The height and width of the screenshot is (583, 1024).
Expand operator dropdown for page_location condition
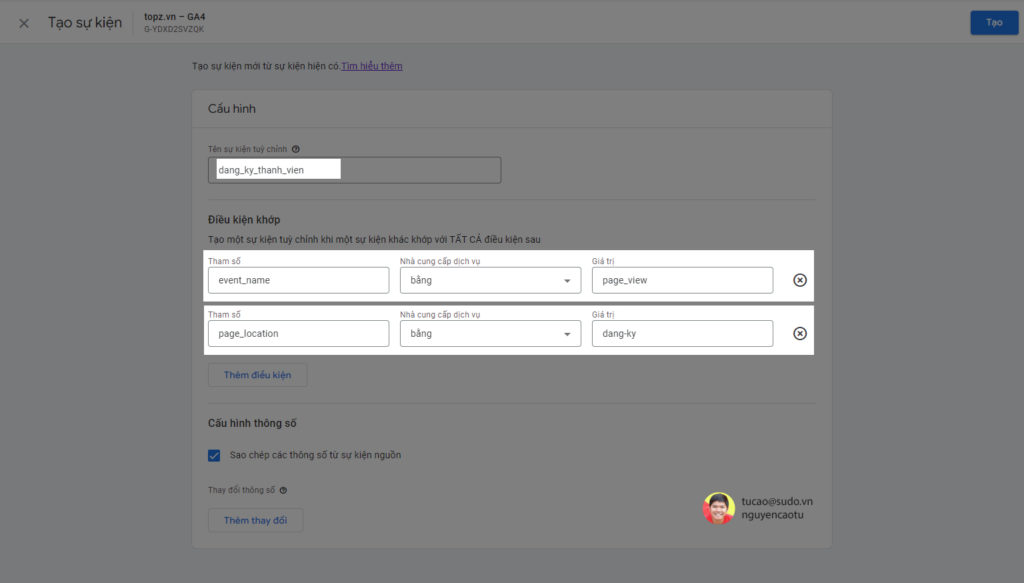pos(489,333)
